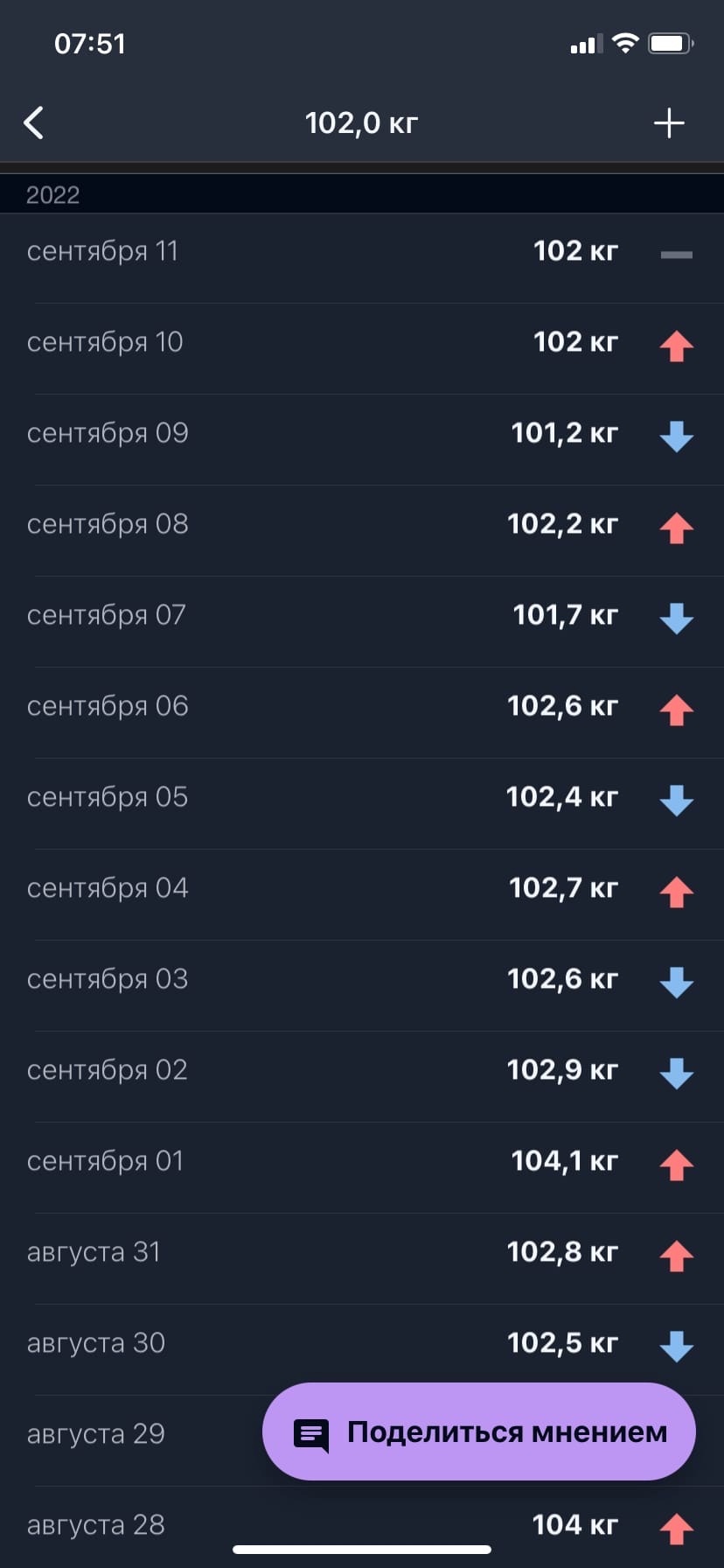The height and width of the screenshot is (1568, 724).
Task: Open the сентября 06 weight entry
Action: [362, 706]
